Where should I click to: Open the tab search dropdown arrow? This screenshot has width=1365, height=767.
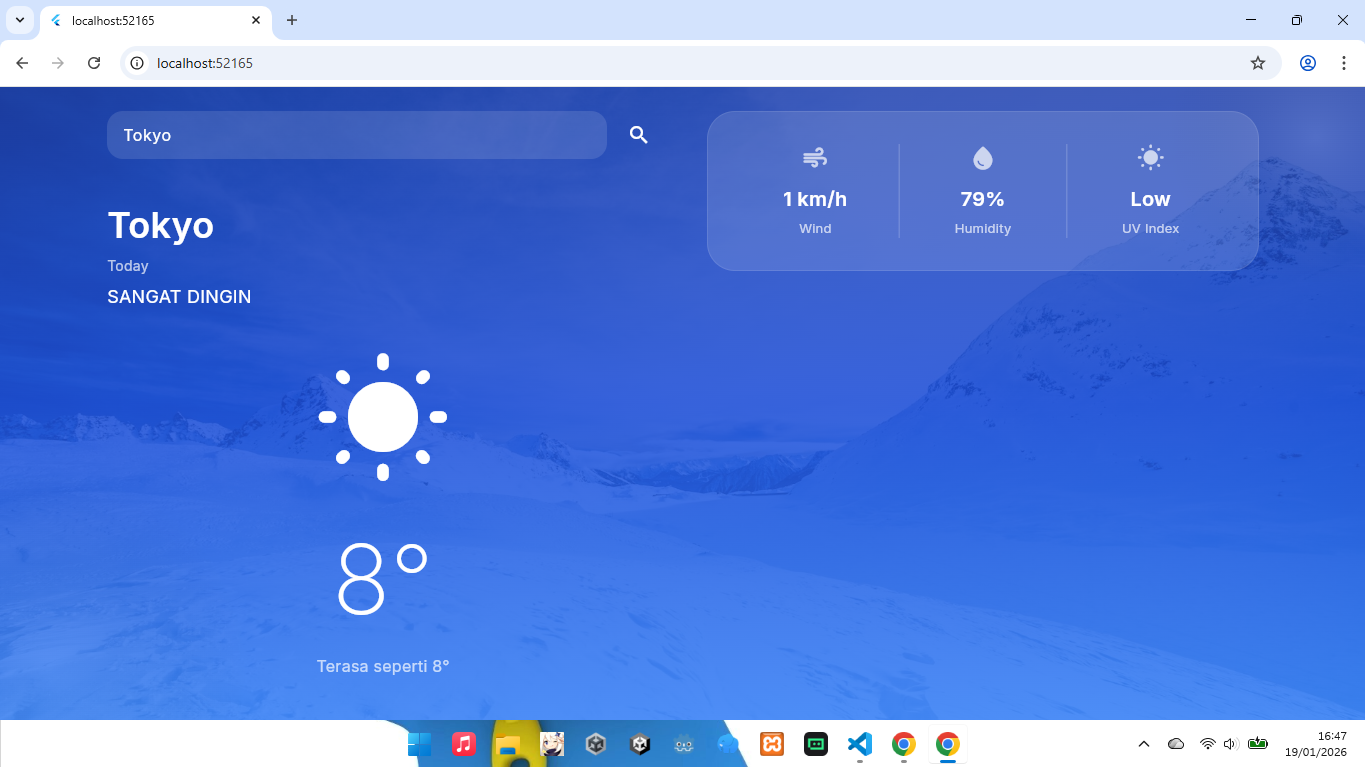(x=19, y=20)
